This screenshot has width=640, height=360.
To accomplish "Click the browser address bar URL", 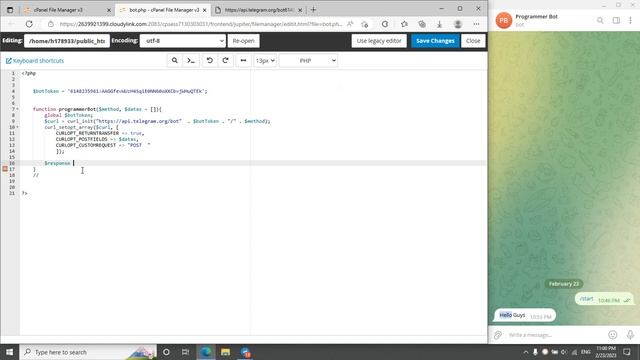I will click(201, 24).
